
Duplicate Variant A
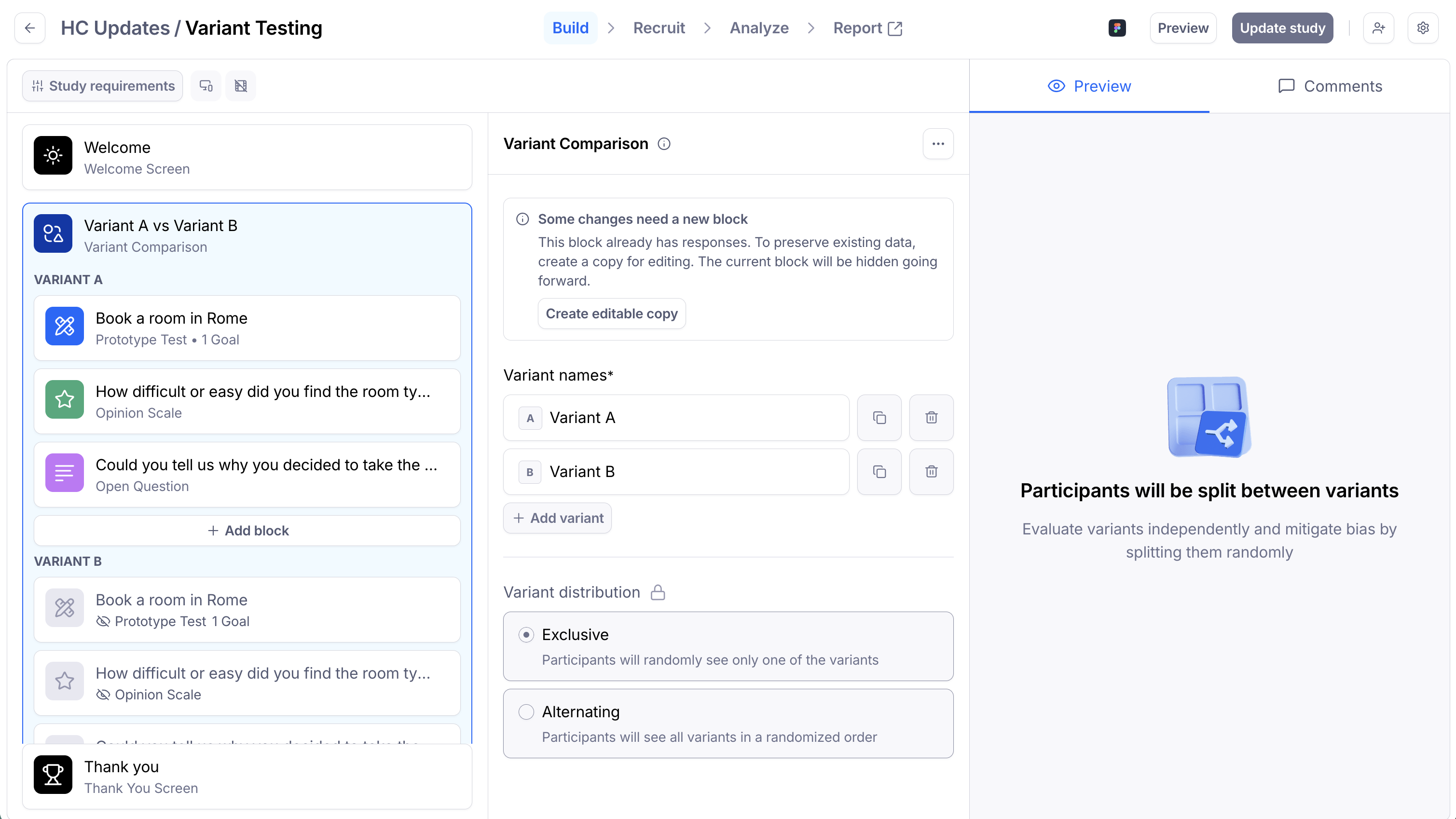click(x=879, y=418)
